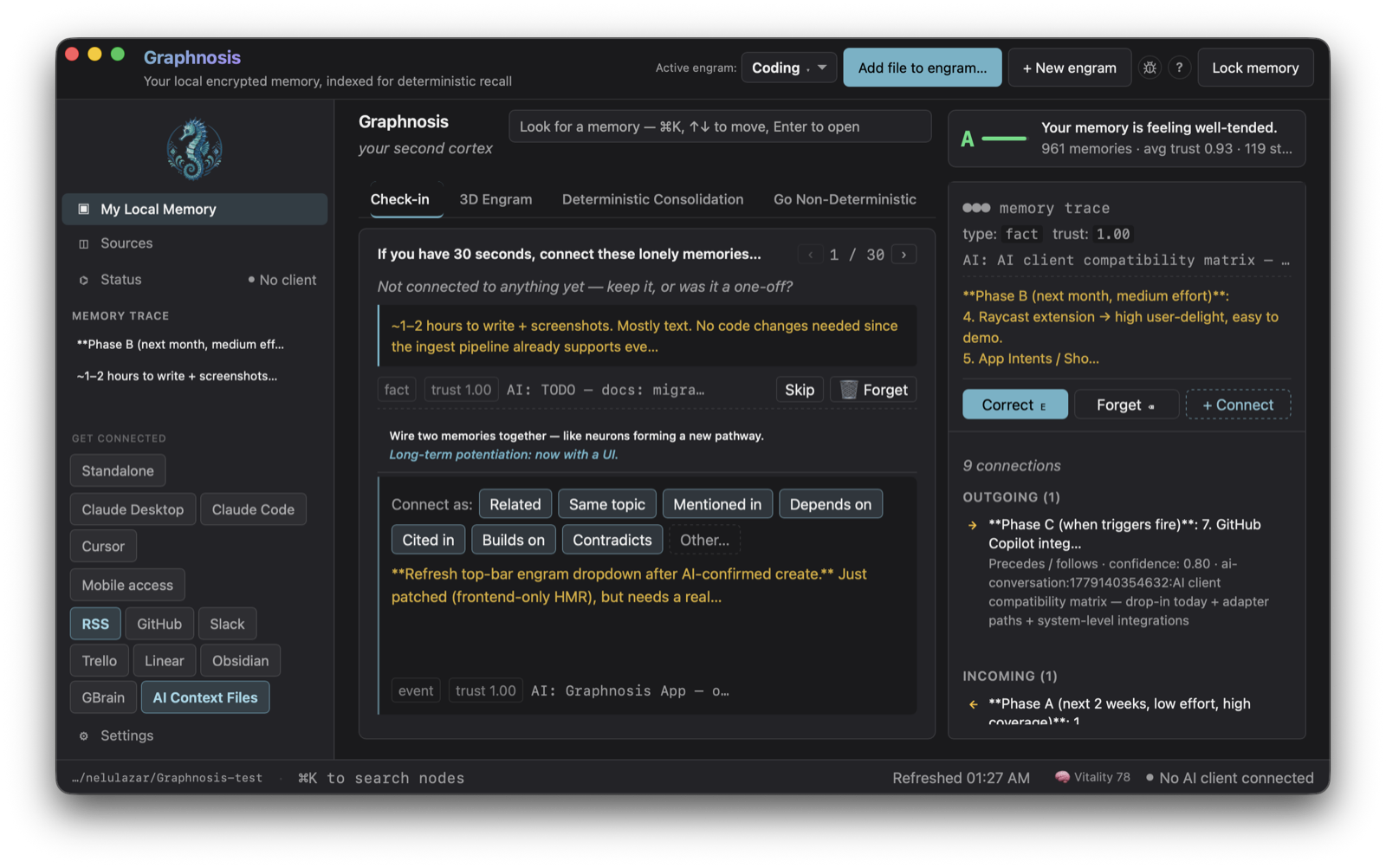Screen dimensions: 1386x868
Task: Open Go Non-Deterministic tab
Action: (x=845, y=199)
